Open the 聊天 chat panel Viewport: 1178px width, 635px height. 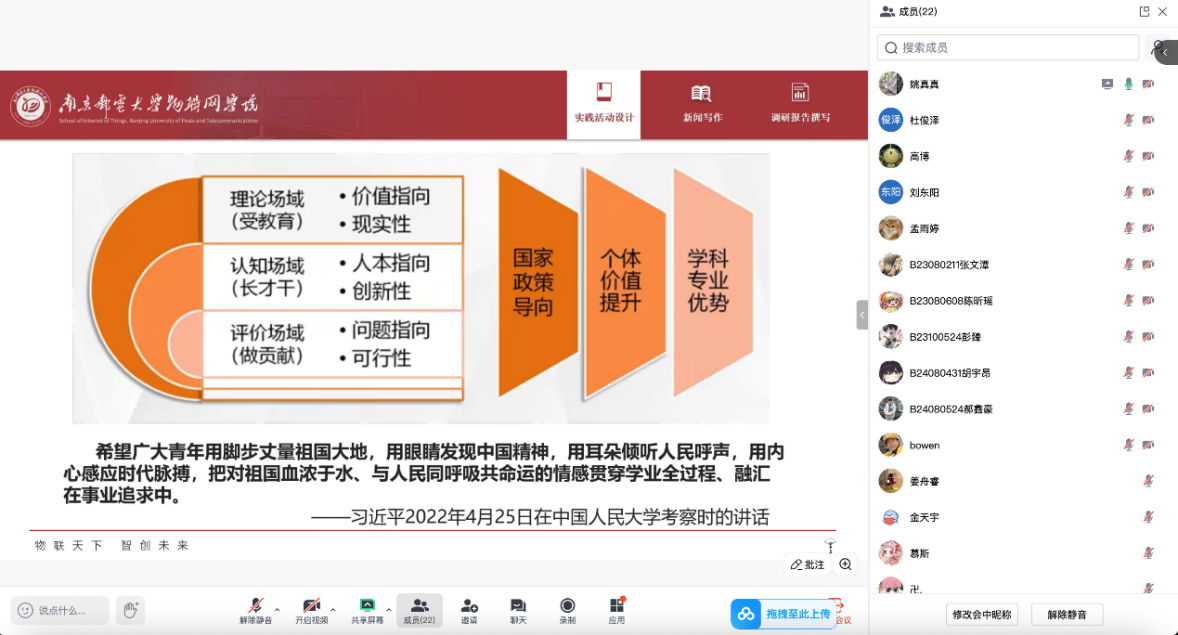tap(518, 609)
